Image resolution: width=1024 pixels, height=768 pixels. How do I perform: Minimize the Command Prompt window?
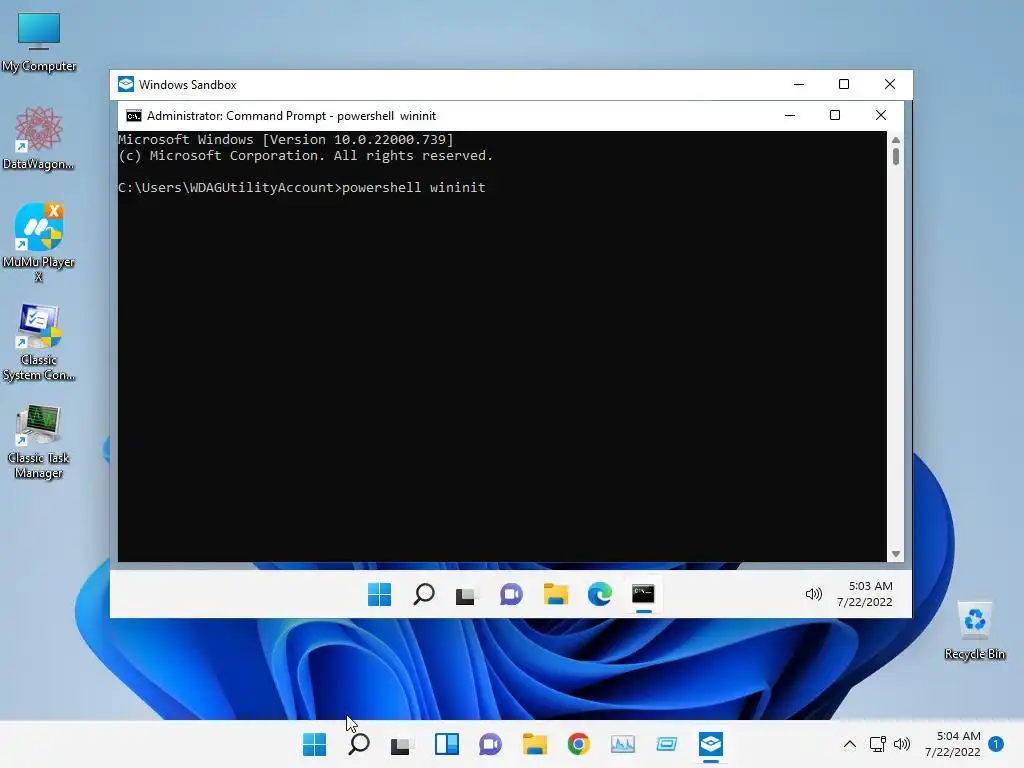(790, 116)
